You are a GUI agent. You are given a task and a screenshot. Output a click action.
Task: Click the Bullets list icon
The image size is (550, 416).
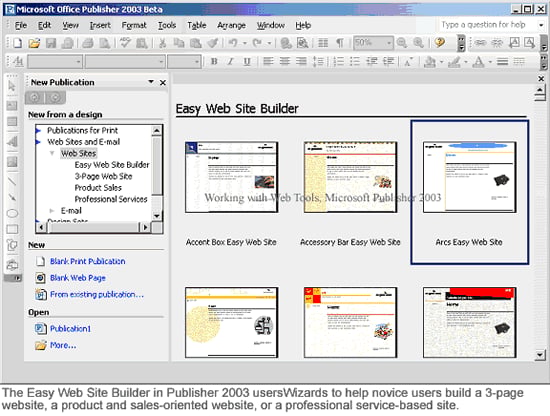click(355, 62)
